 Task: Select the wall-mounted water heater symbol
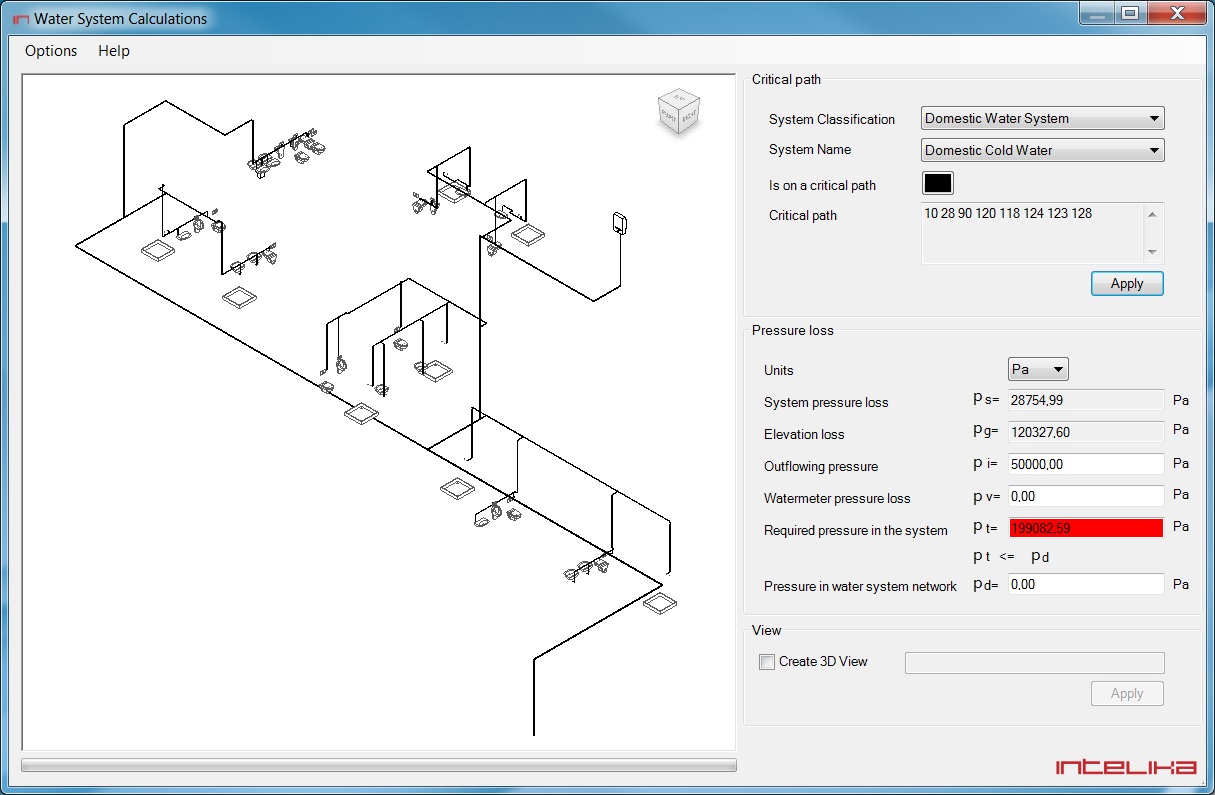click(618, 222)
